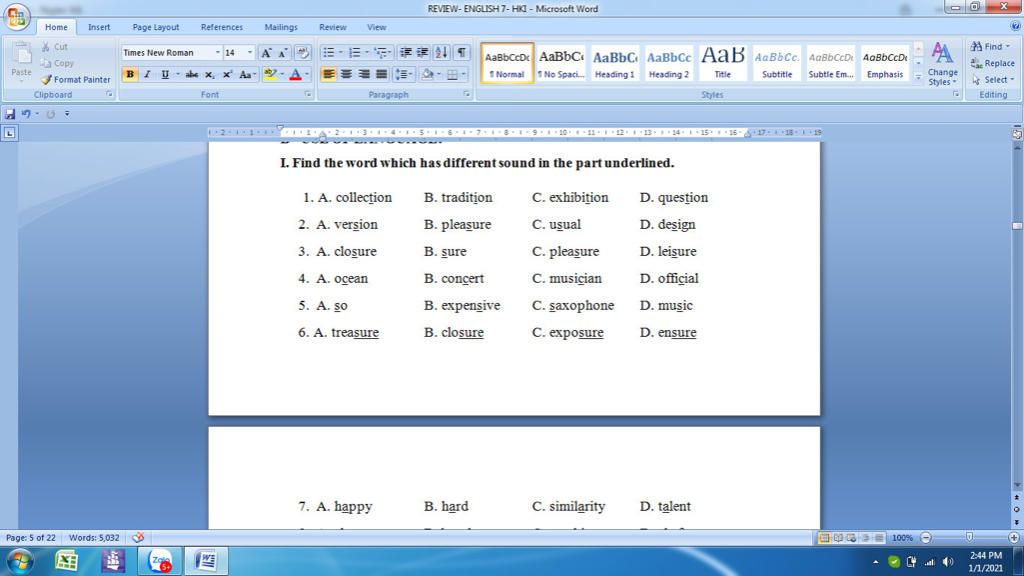Open Zalo from the taskbar
Viewport: 1024px width, 576px height.
[x=159, y=561]
